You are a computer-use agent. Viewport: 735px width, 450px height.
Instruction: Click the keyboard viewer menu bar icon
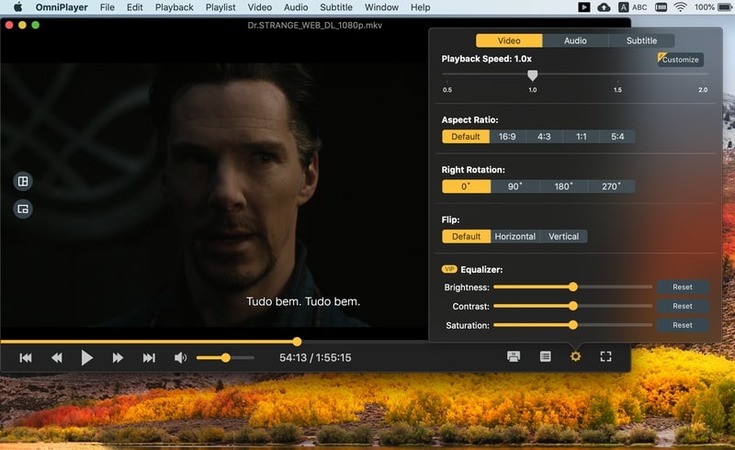click(661, 7)
